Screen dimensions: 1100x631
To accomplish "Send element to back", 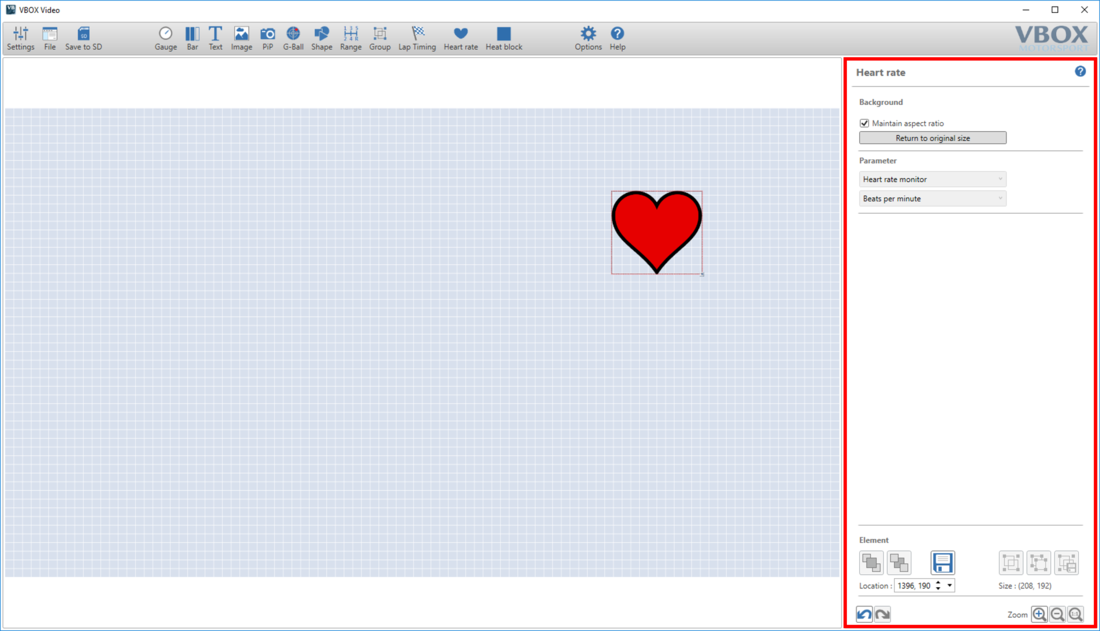I will [899, 562].
